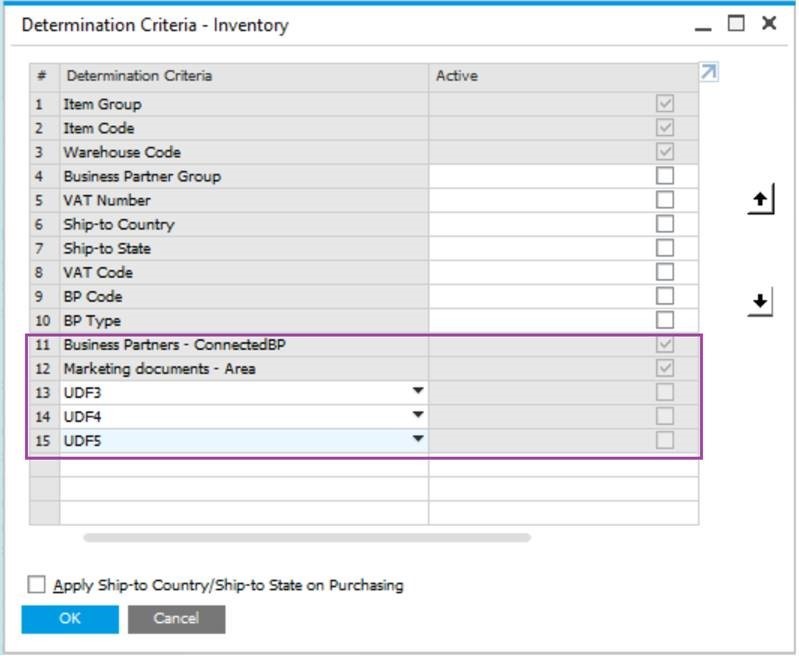
Task: Click row number 13
Action: [x=43, y=393]
